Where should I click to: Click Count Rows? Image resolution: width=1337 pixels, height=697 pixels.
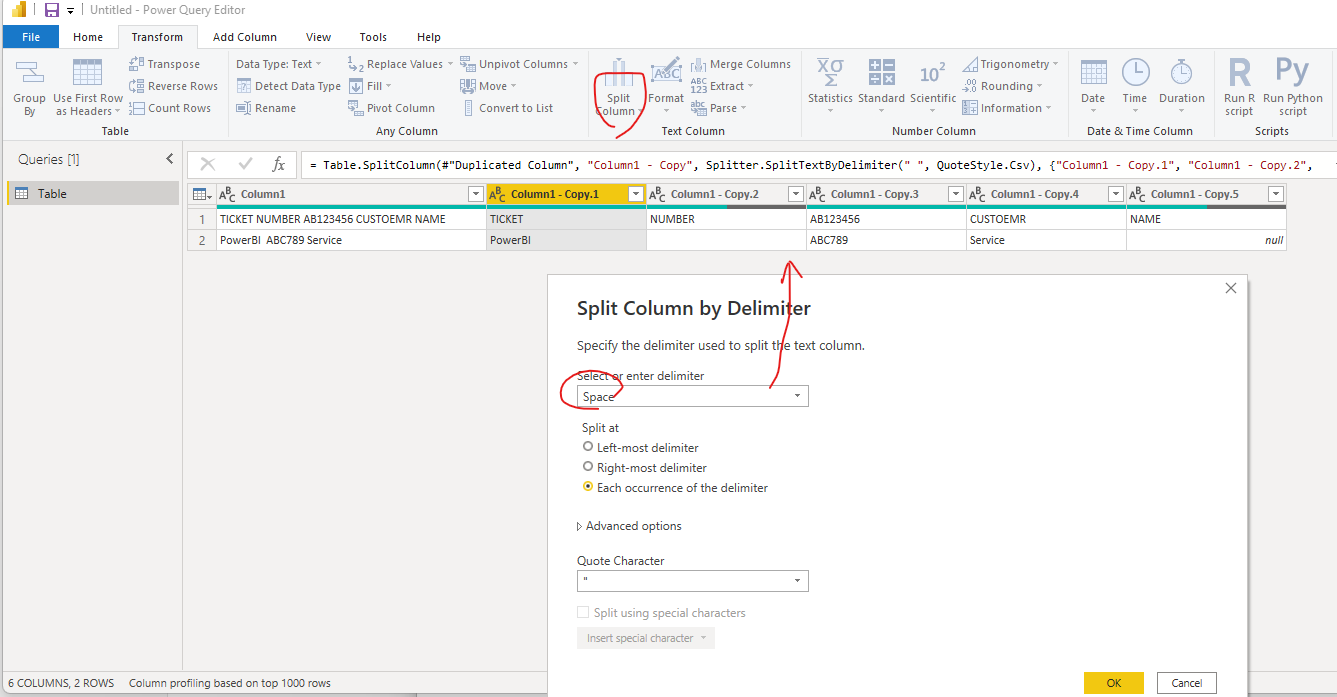coord(170,108)
